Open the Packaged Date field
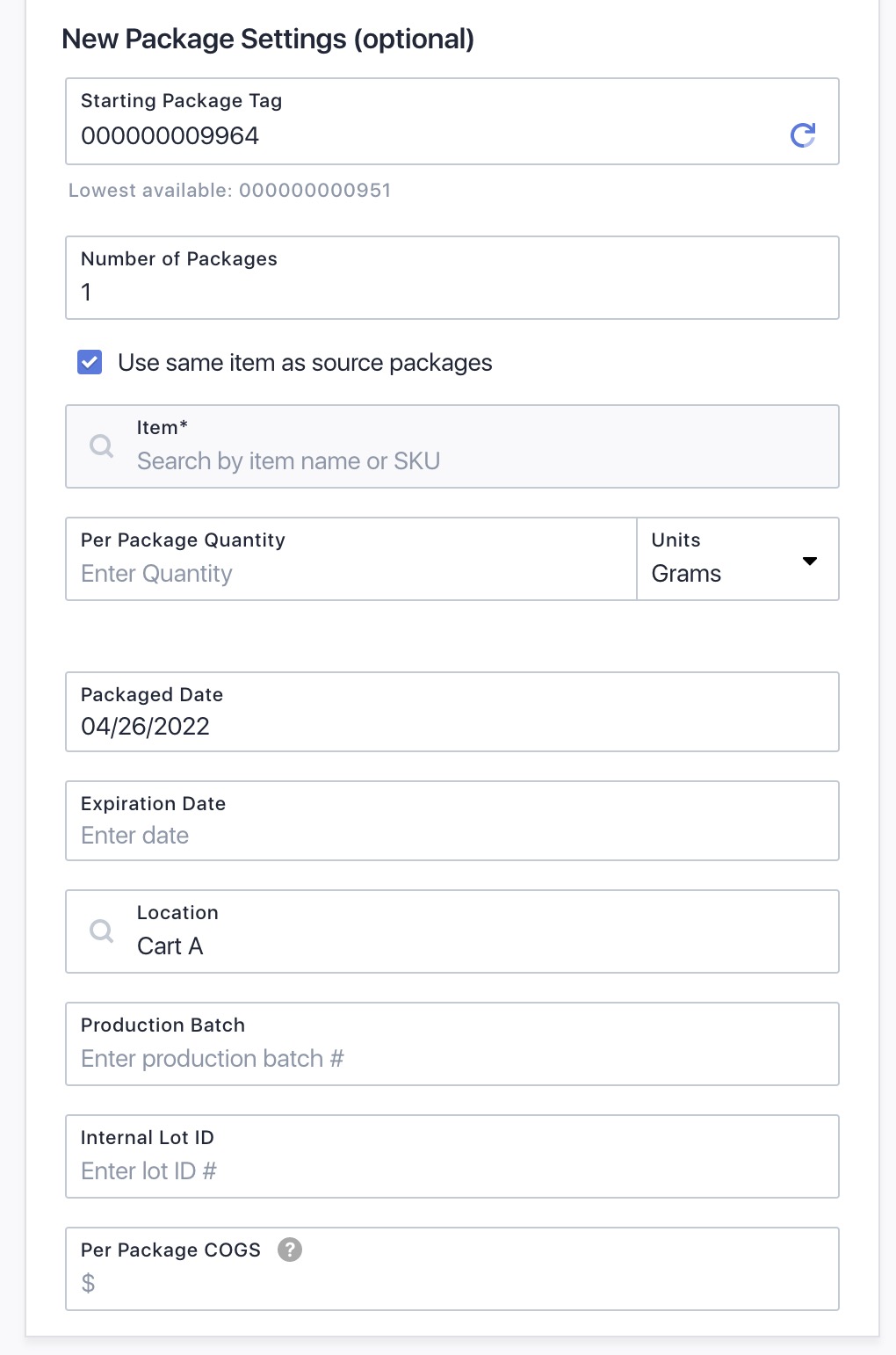896x1355 pixels. pyautogui.click(x=452, y=712)
